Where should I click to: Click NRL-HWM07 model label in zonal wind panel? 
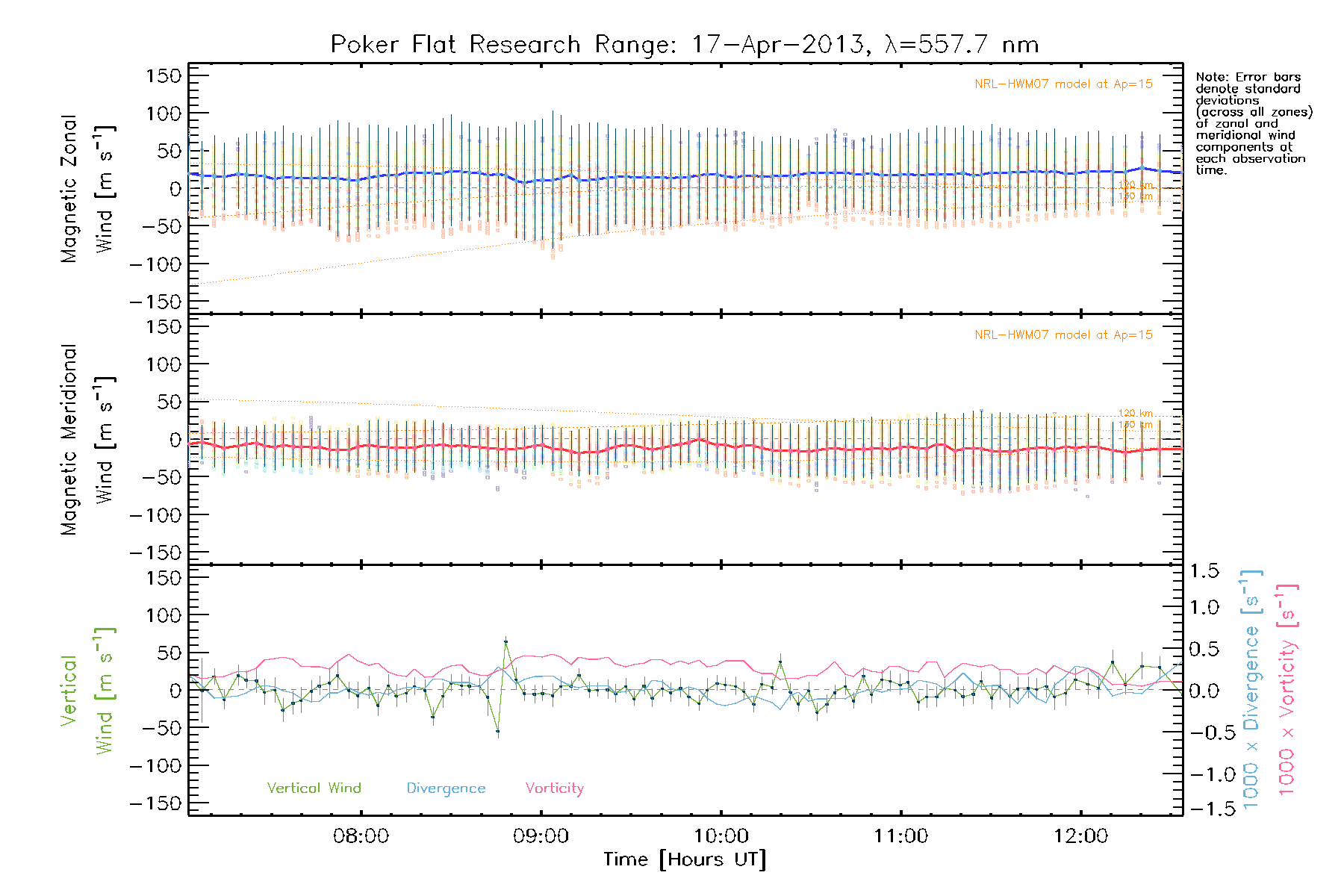click(1063, 84)
